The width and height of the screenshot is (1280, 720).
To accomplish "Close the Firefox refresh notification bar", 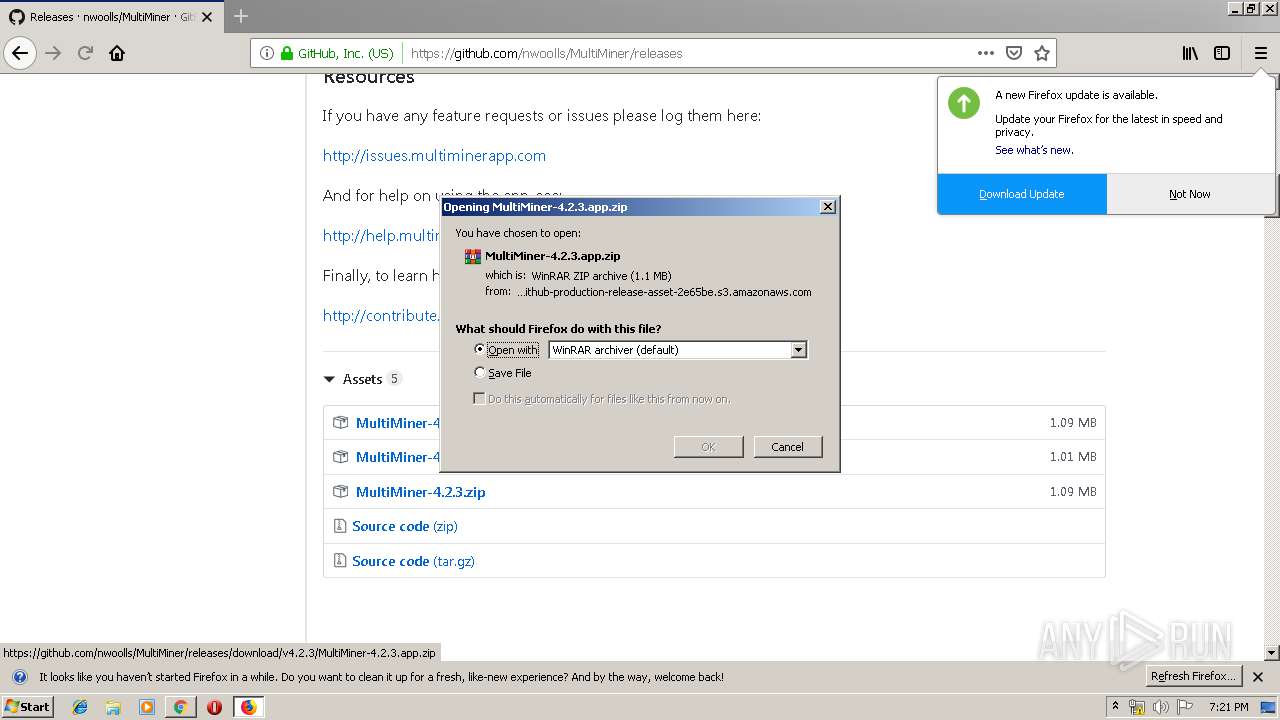I will point(1258,677).
